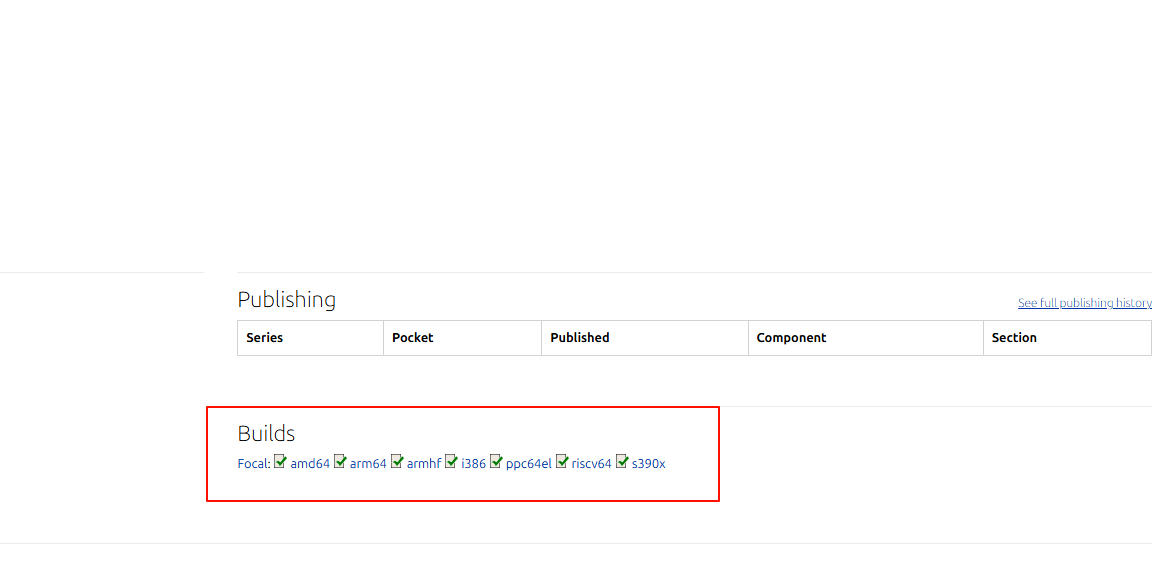Click the Published column header

(x=580, y=338)
